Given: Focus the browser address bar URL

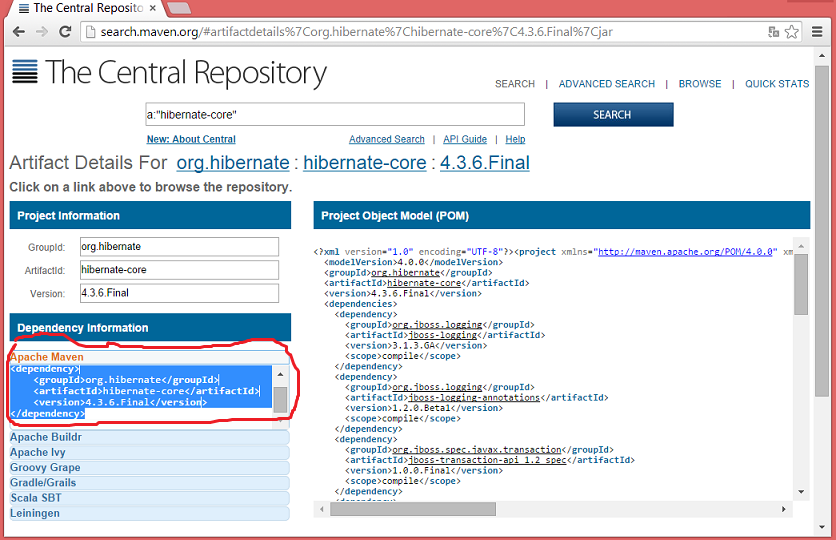Looking at the screenshot, I should click(356, 32).
